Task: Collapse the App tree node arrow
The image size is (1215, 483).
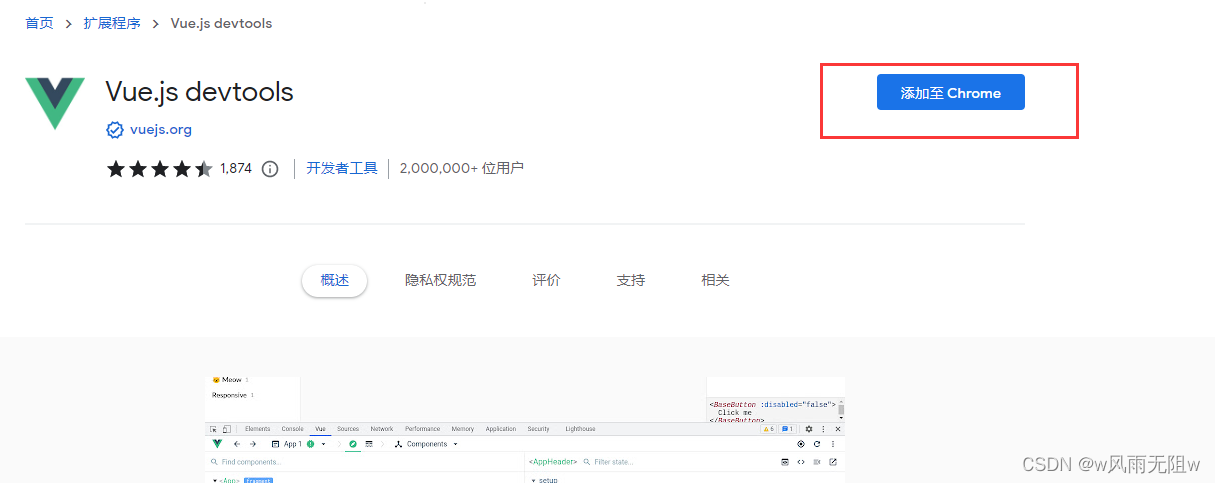Action: (214, 481)
